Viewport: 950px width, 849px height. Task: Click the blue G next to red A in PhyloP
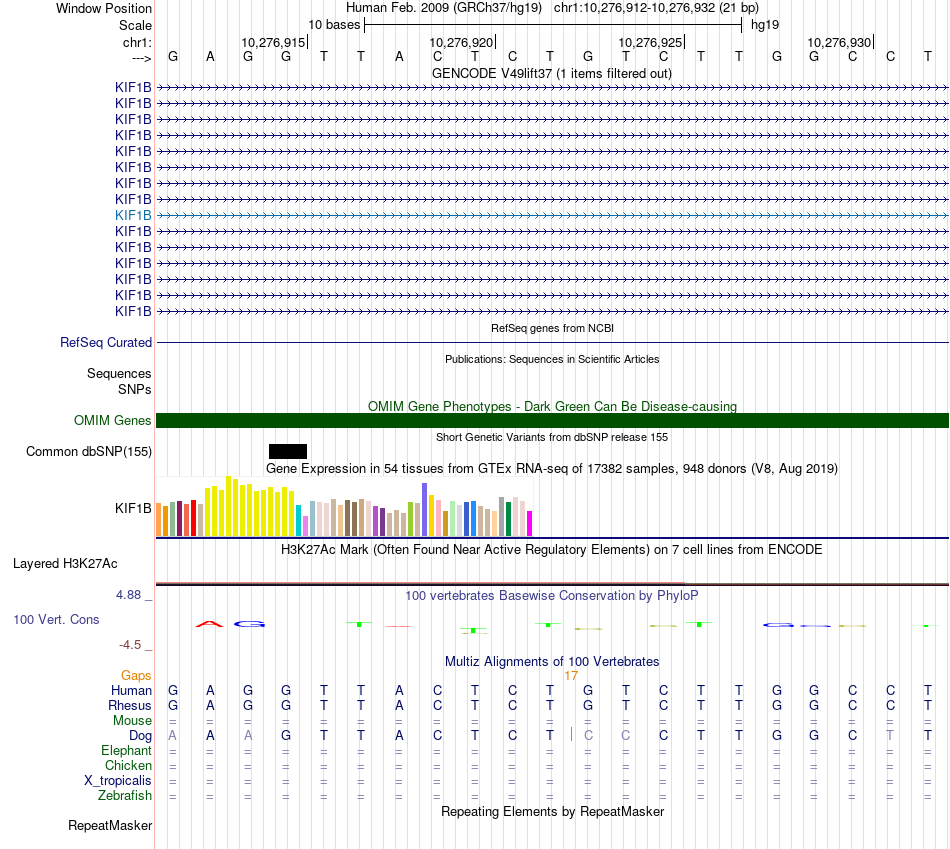[250, 624]
